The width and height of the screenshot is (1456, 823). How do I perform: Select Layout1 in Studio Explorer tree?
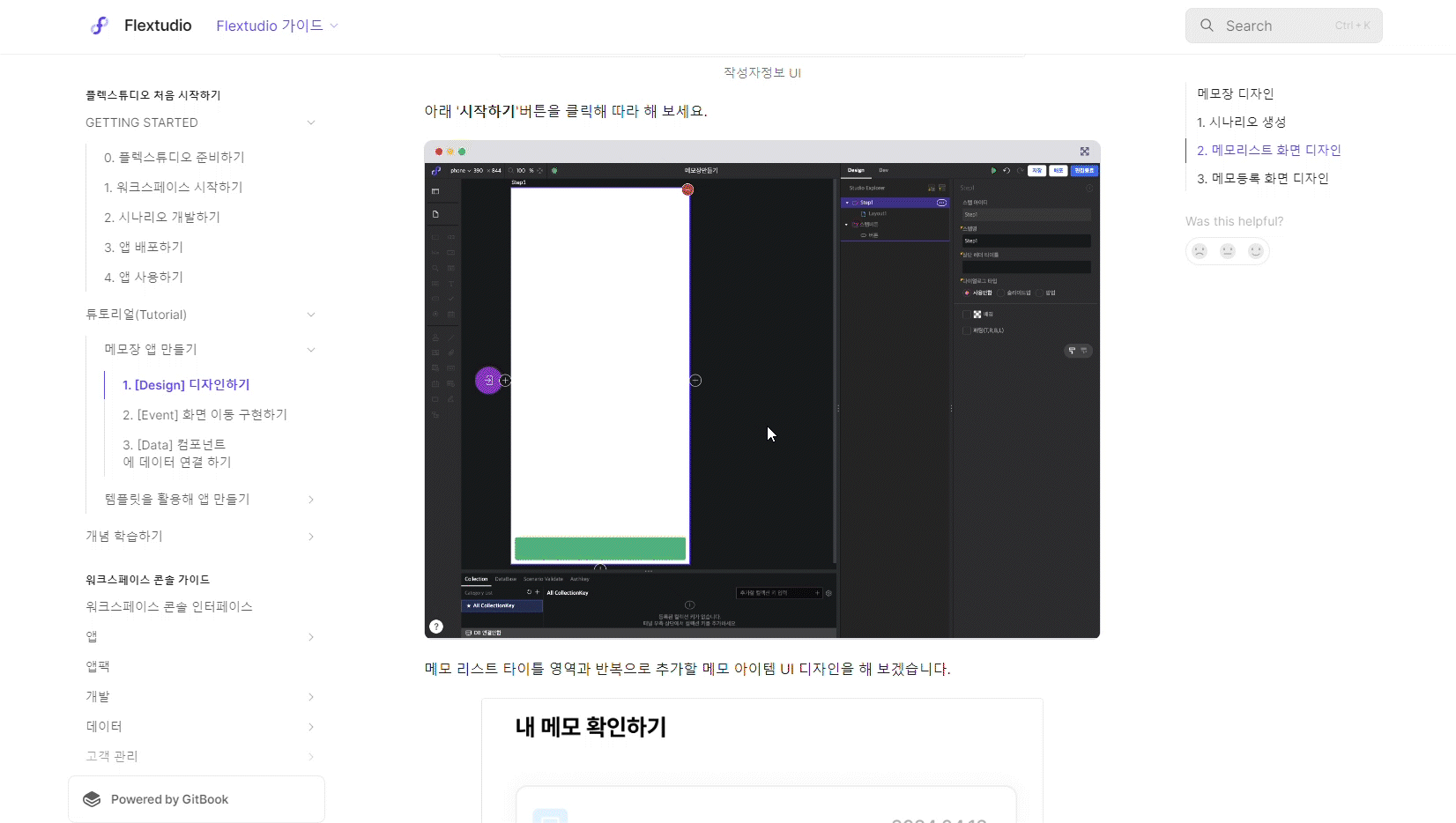click(x=877, y=213)
